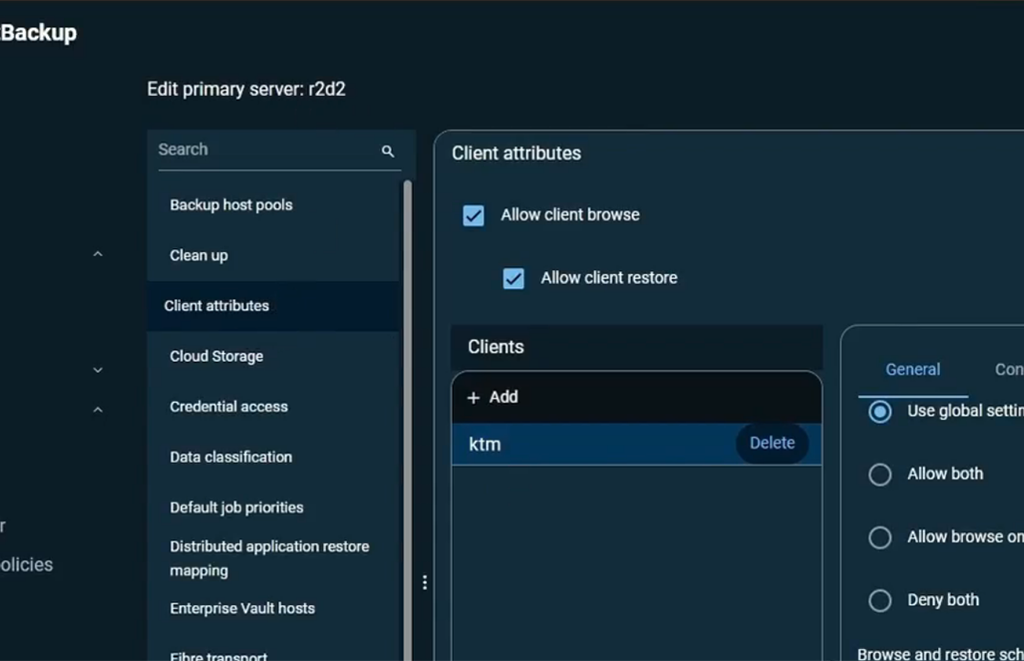
Task: Choose the Allow both radio option
Action: [x=880, y=474]
